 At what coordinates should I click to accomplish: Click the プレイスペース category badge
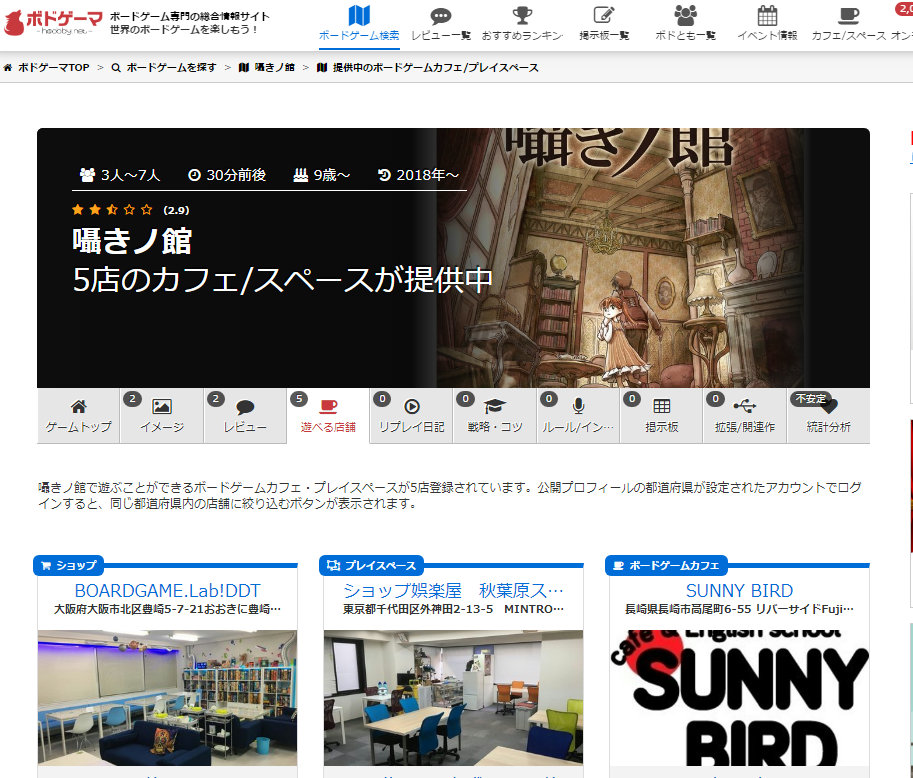[x=371, y=565]
